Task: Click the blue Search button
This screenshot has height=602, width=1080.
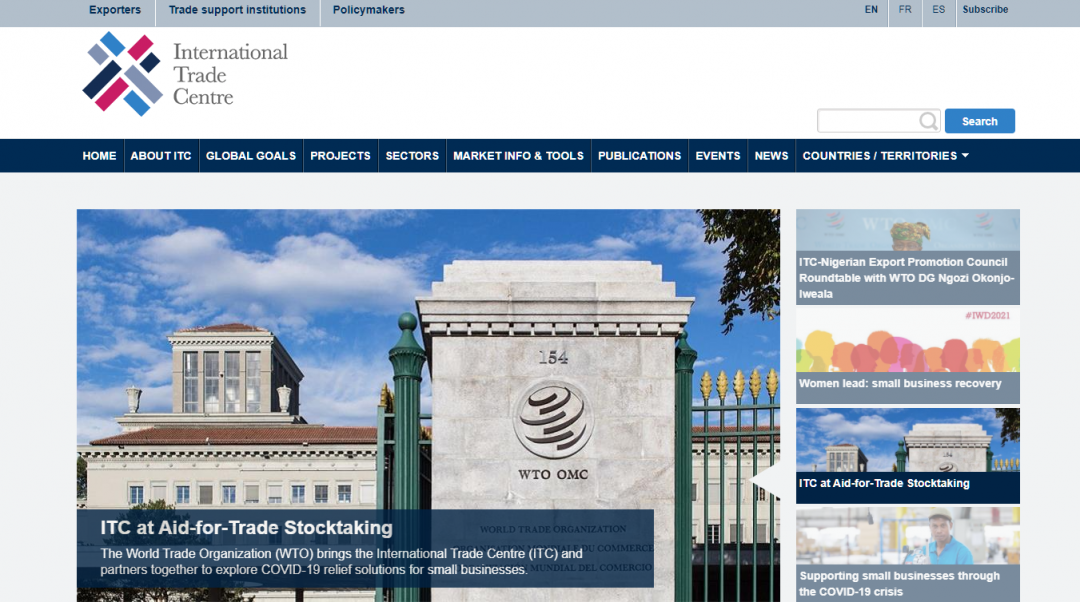Action: pos(979,121)
